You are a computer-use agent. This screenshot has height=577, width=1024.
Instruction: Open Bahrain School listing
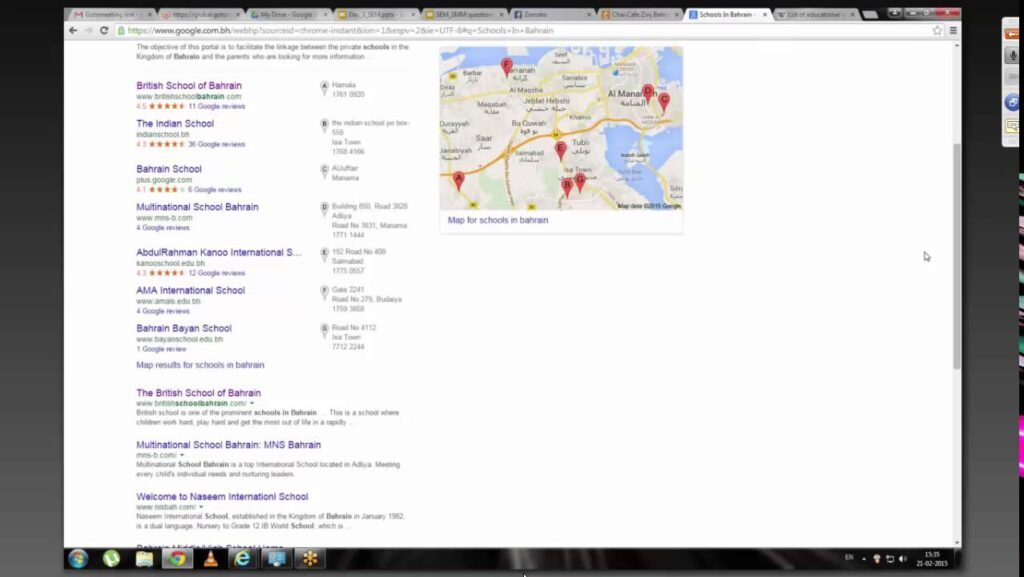click(168, 169)
